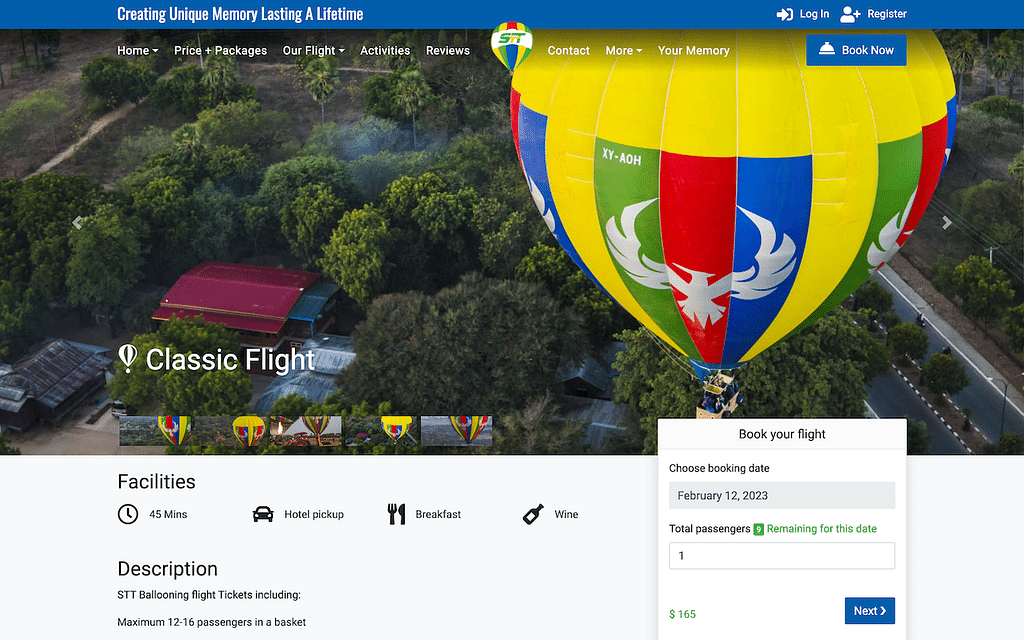Go to previous slide with left arrow
The width and height of the screenshot is (1024, 640).
[77, 223]
